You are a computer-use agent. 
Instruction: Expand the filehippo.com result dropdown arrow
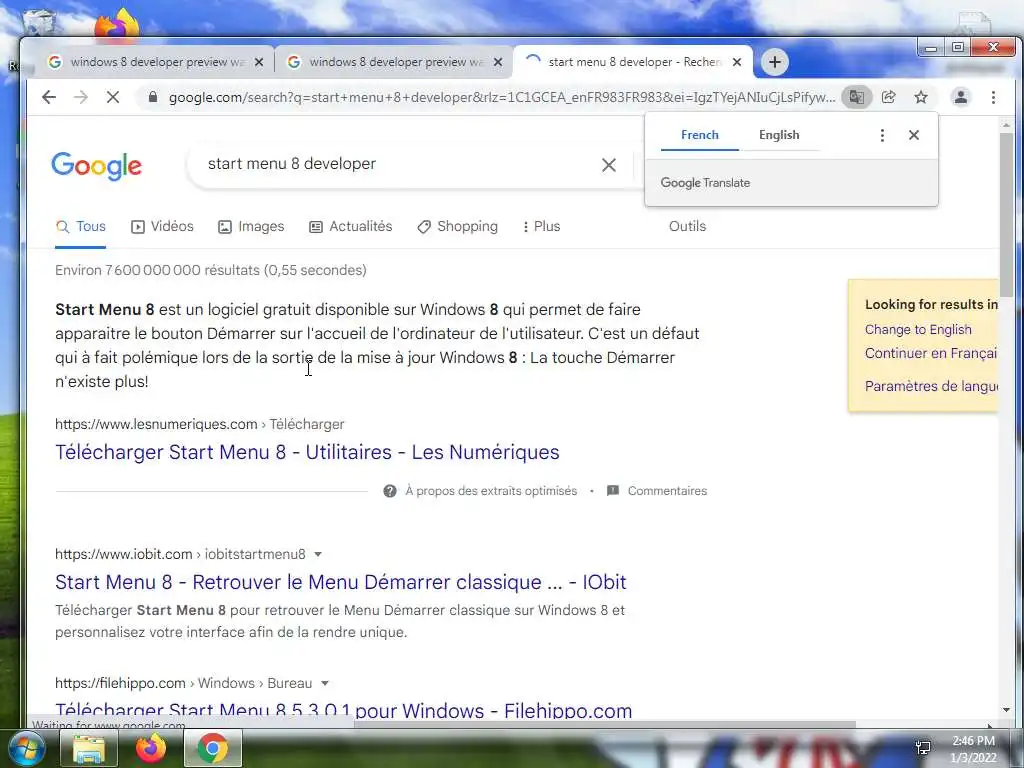pyautogui.click(x=325, y=684)
